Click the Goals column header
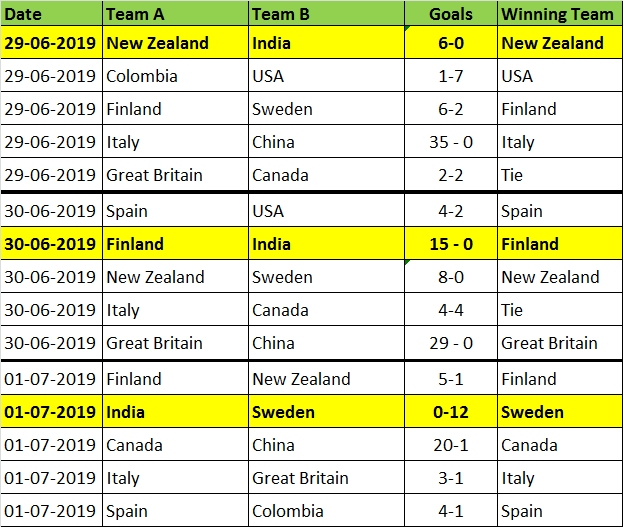The image size is (628, 531). (x=451, y=14)
